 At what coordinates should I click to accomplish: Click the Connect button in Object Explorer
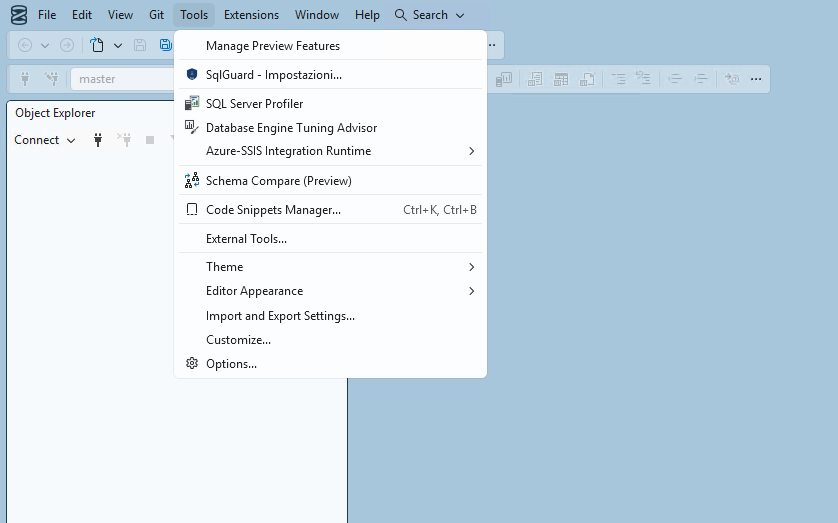37,140
